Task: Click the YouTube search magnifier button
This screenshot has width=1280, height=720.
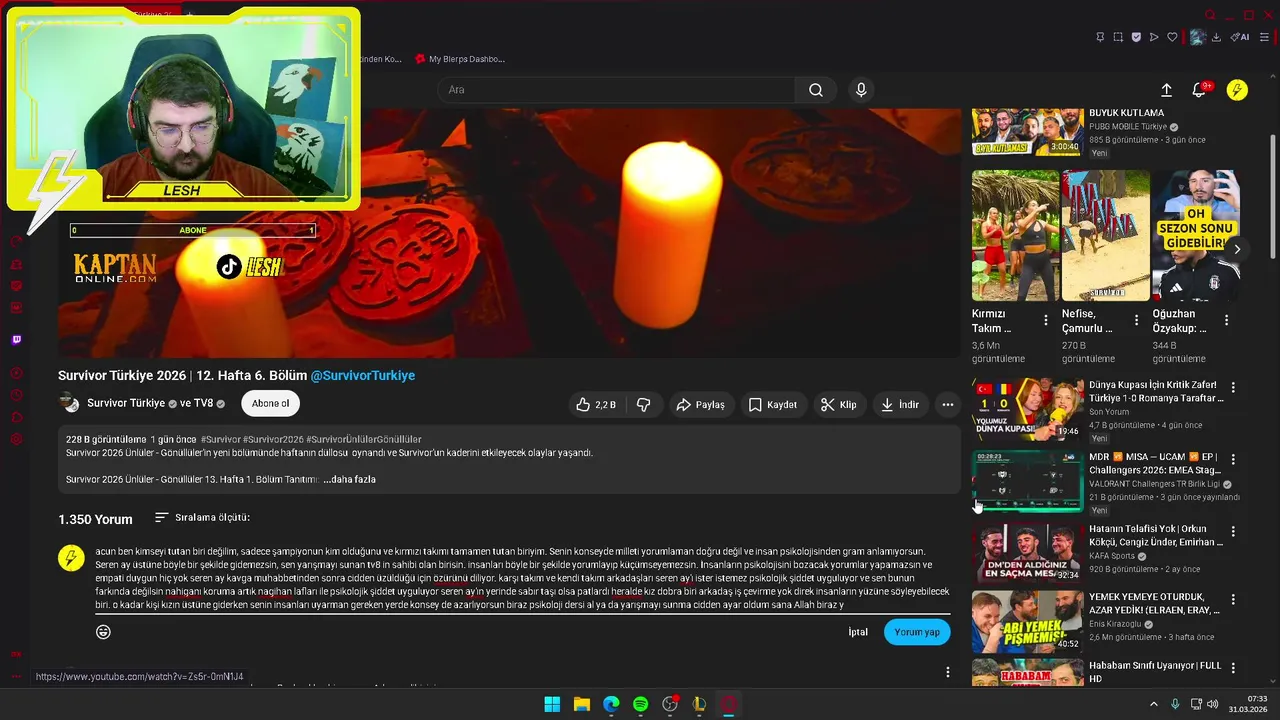Action: (x=816, y=90)
